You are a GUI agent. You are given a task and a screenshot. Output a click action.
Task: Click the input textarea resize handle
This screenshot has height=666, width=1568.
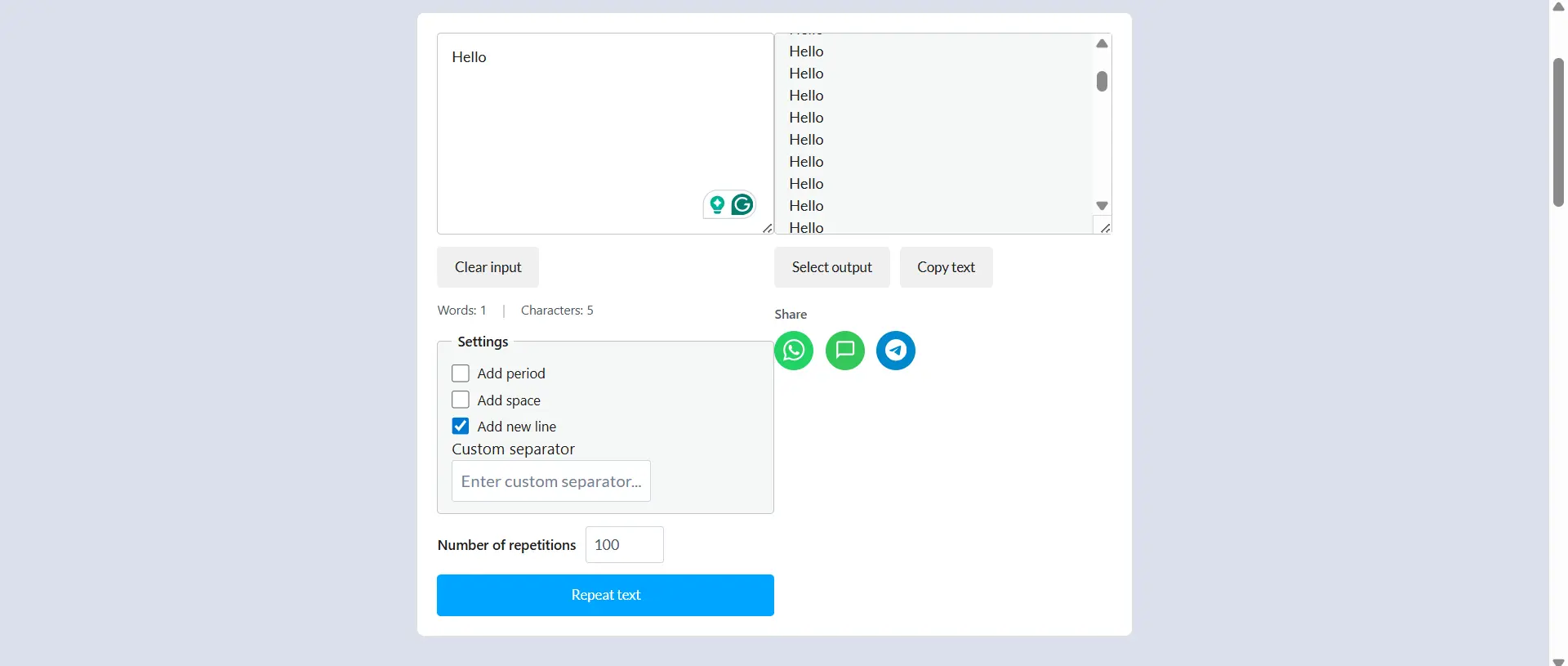[x=768, y=228]
